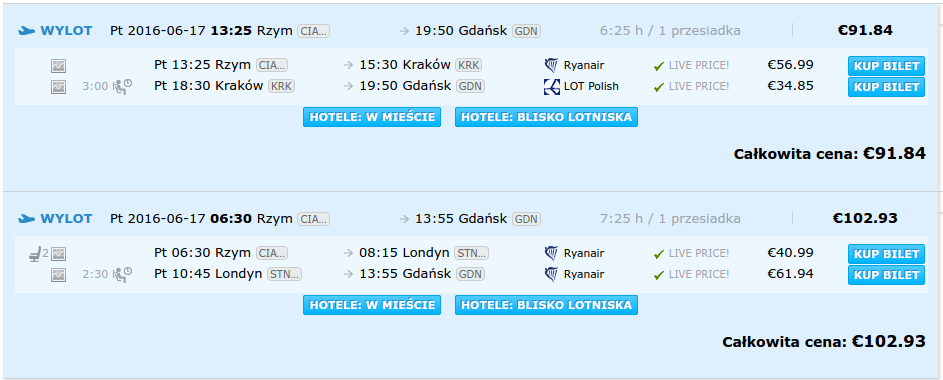This screenshot has width=943, height=380.
Task: Click seat icon on Rzym–Londyn flight
Action: 35,254
